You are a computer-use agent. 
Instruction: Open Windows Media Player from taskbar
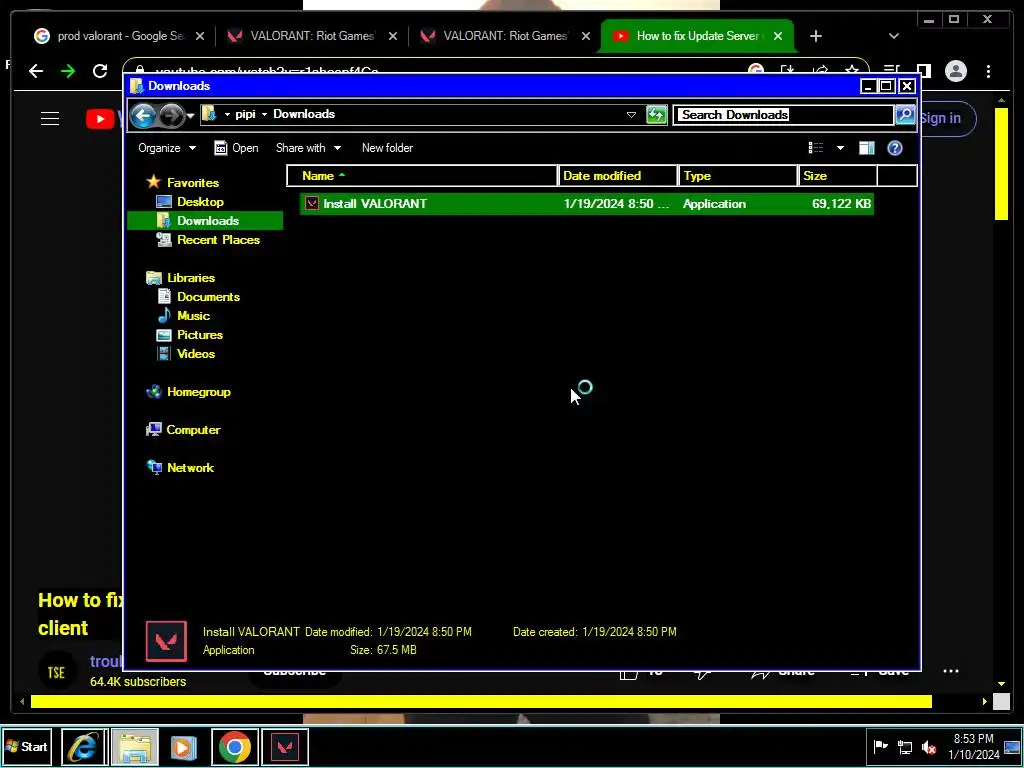click(184, 746)
